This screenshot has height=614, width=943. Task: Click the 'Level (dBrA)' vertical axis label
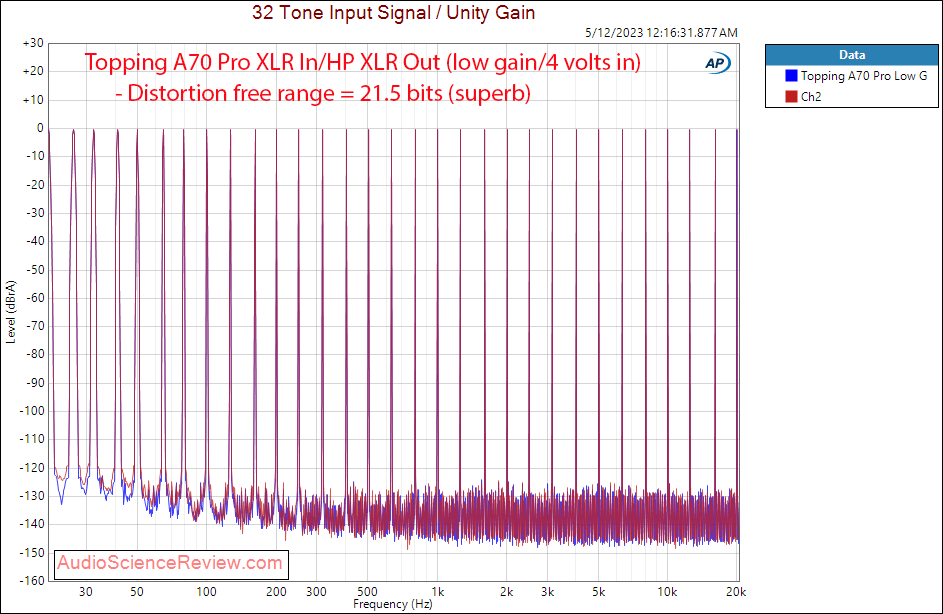click(10, 312)
